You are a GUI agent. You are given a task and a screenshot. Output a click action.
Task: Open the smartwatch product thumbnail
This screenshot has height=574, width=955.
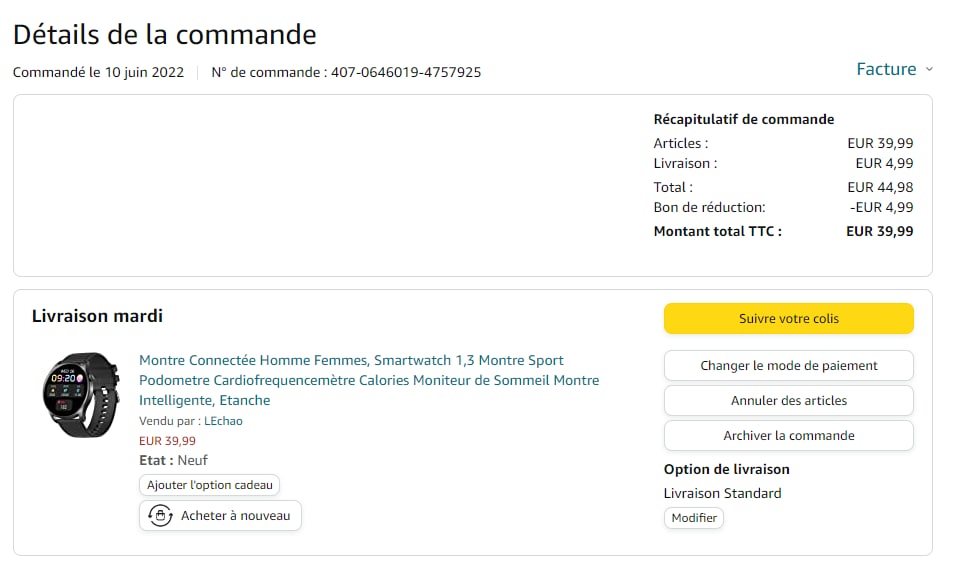81,394
